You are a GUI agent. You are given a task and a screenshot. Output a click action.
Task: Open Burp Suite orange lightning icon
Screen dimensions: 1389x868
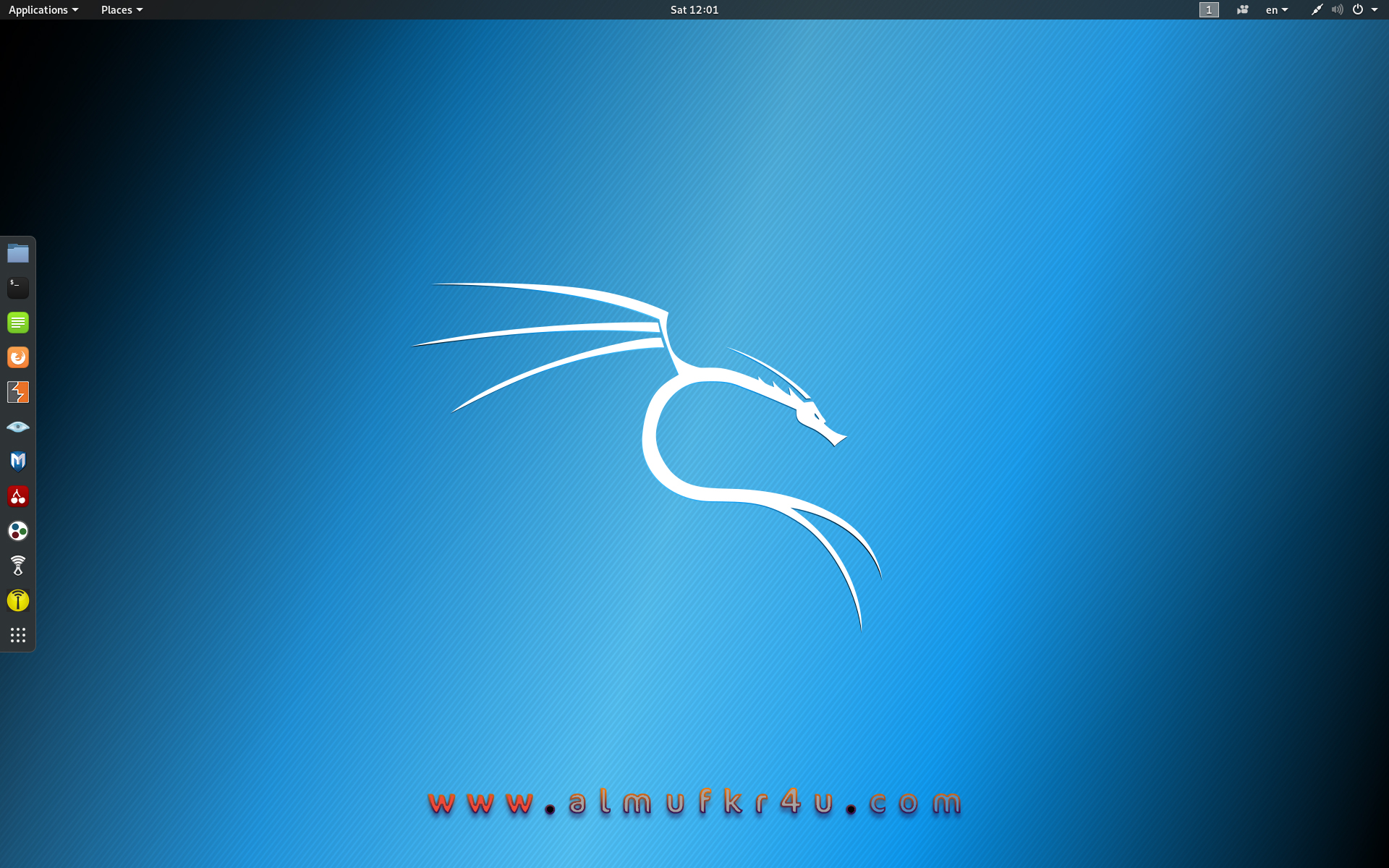pos(18,392)
